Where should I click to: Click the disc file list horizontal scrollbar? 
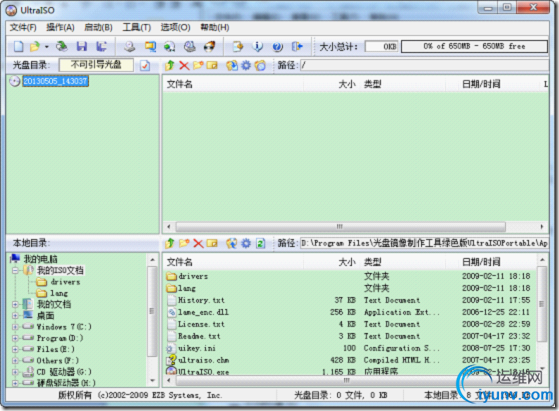click(x=340, y=227)
